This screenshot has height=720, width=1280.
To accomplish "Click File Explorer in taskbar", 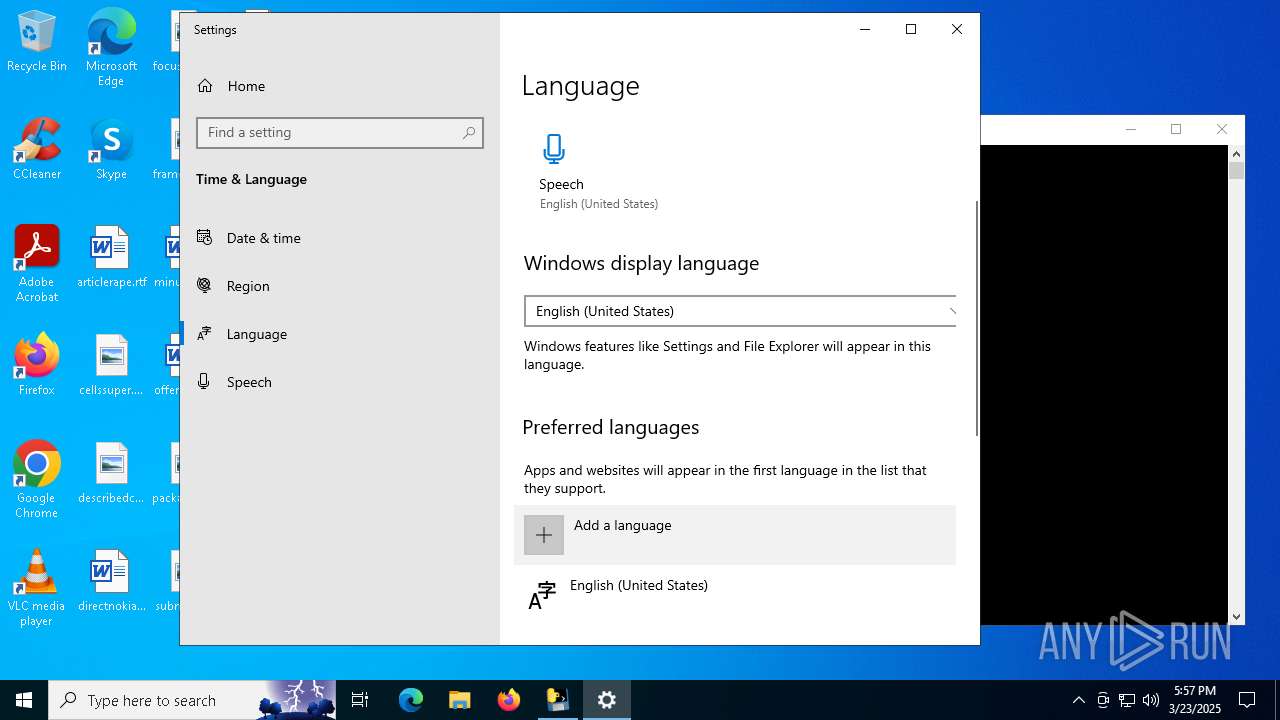I will coord(459,700).
